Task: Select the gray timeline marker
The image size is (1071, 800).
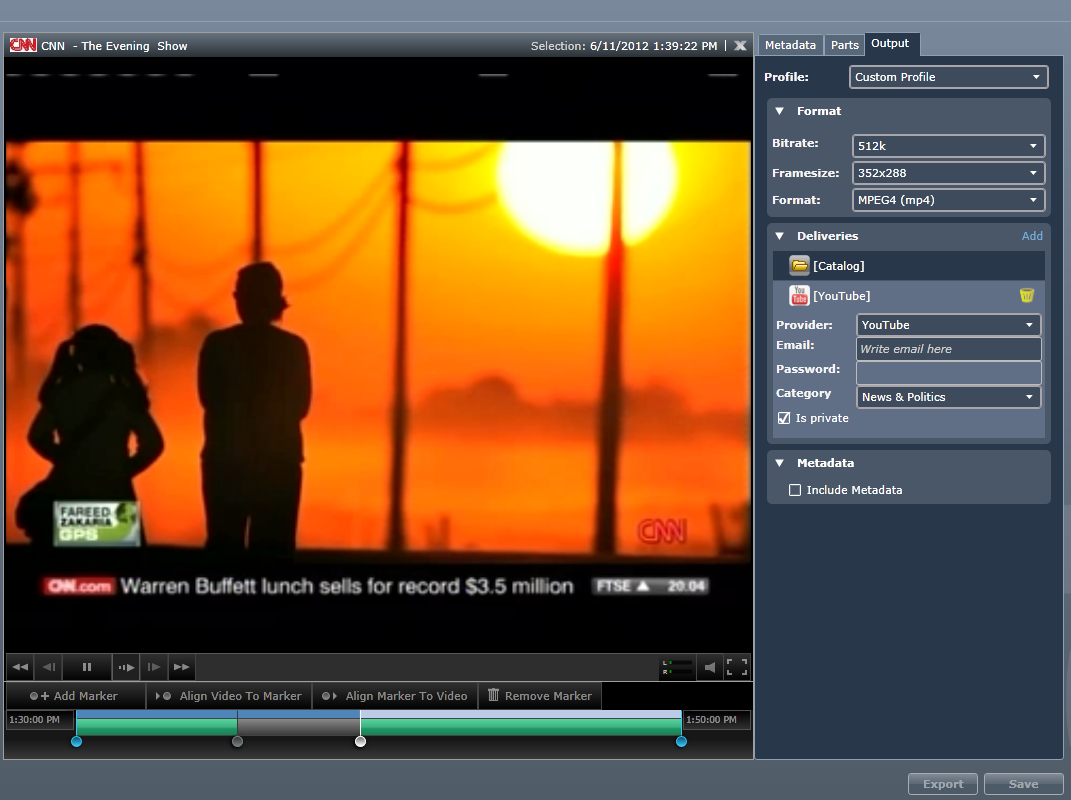Action: click(237, 741)
